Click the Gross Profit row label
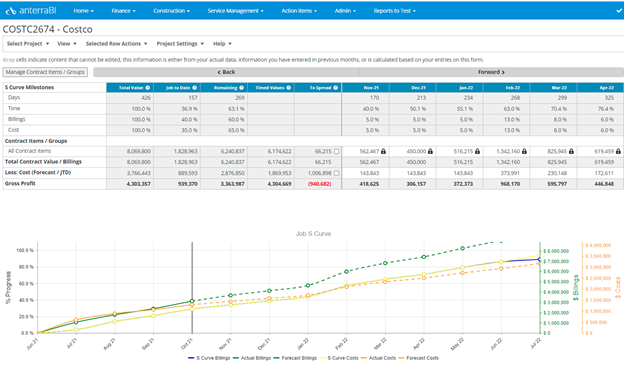 [20, 183]
